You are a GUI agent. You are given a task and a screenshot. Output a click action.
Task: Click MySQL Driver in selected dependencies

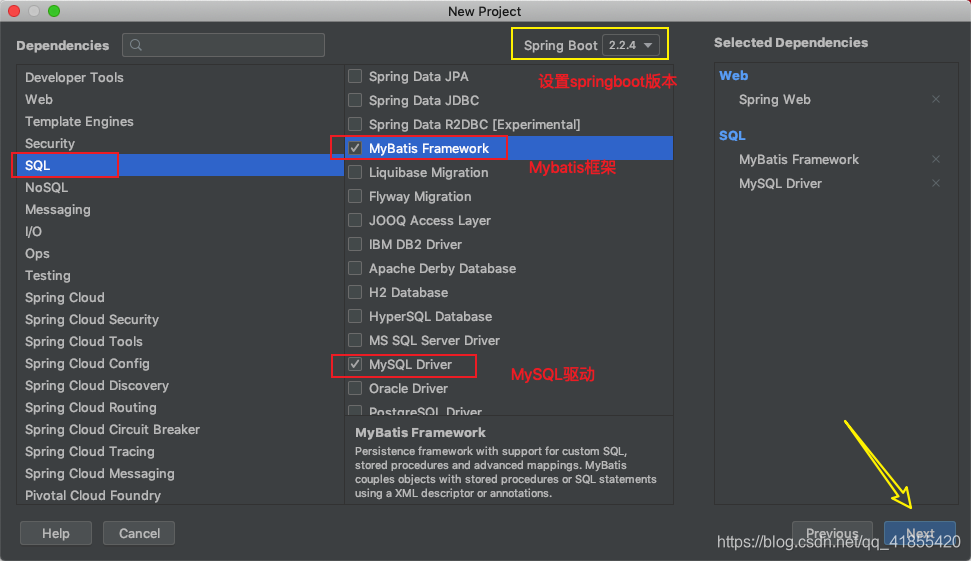pyautogui.click(x=780, y=183)
